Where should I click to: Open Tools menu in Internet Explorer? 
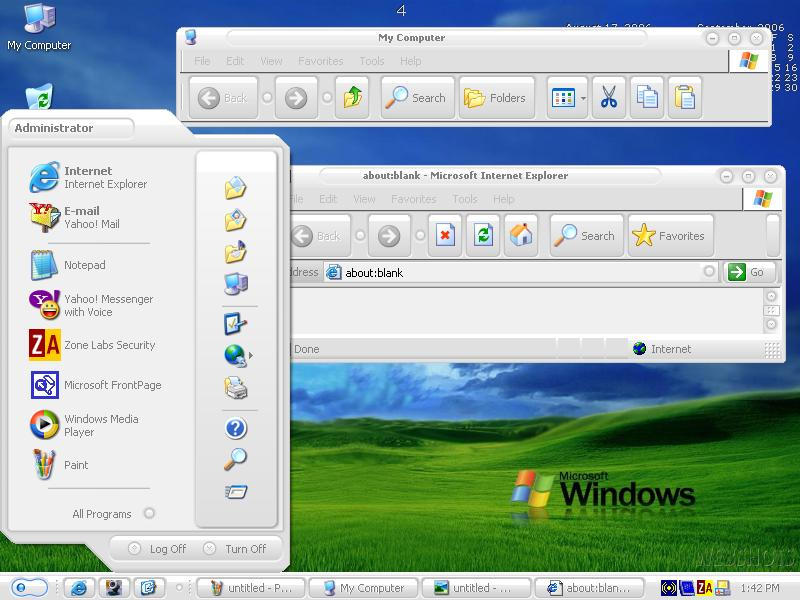tap(464, 198)
